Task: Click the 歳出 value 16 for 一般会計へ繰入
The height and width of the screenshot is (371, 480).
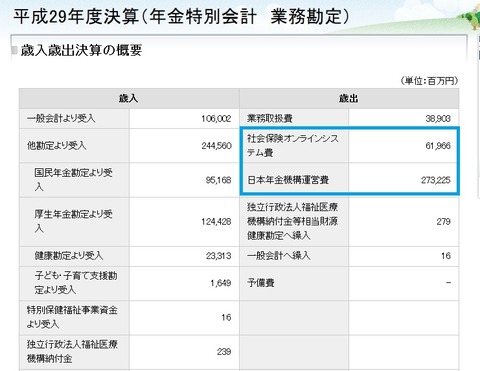Action: pos(446,256)
